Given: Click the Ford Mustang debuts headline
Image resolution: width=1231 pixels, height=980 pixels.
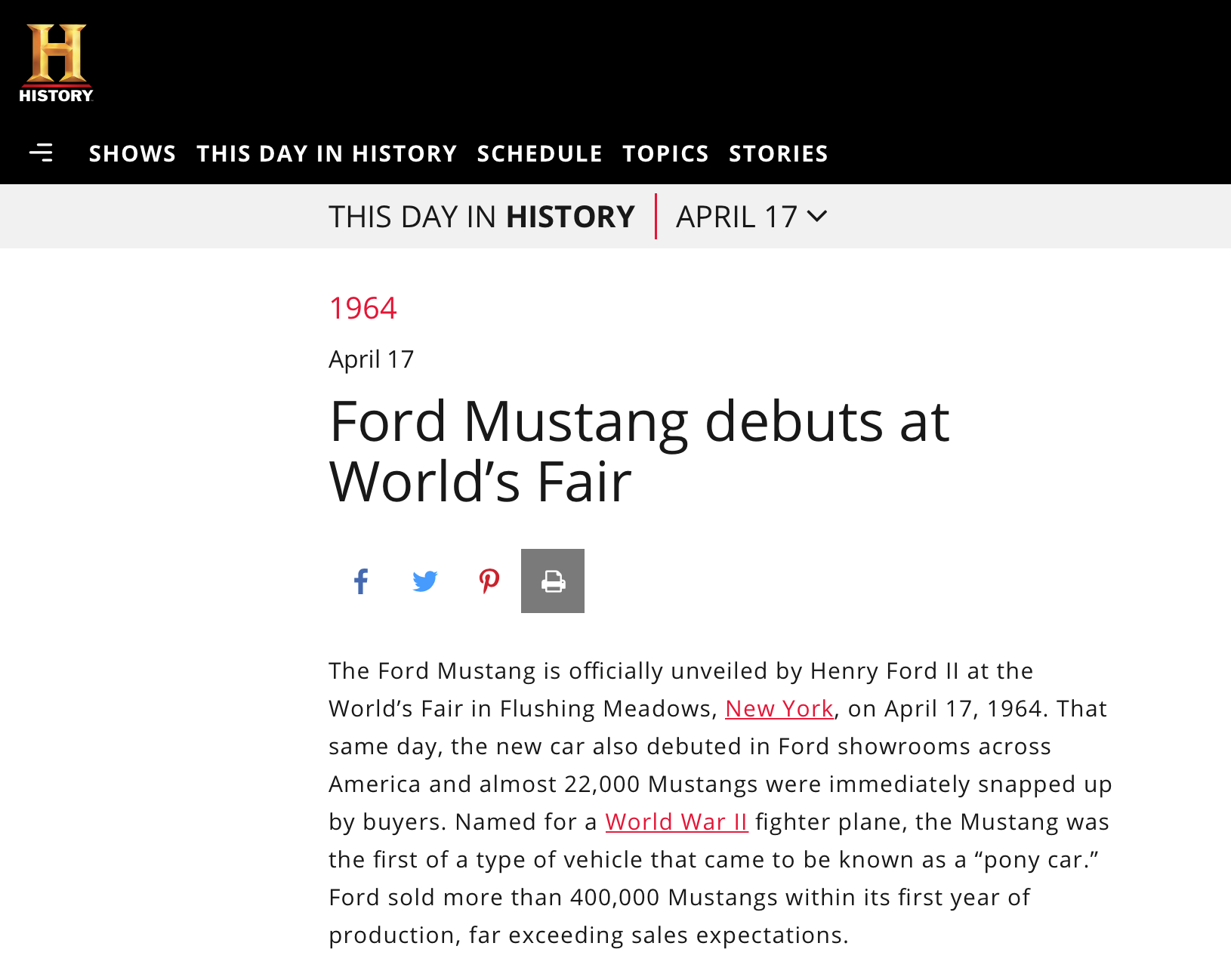Looking at the screenshot, I should tap(639, 451).
